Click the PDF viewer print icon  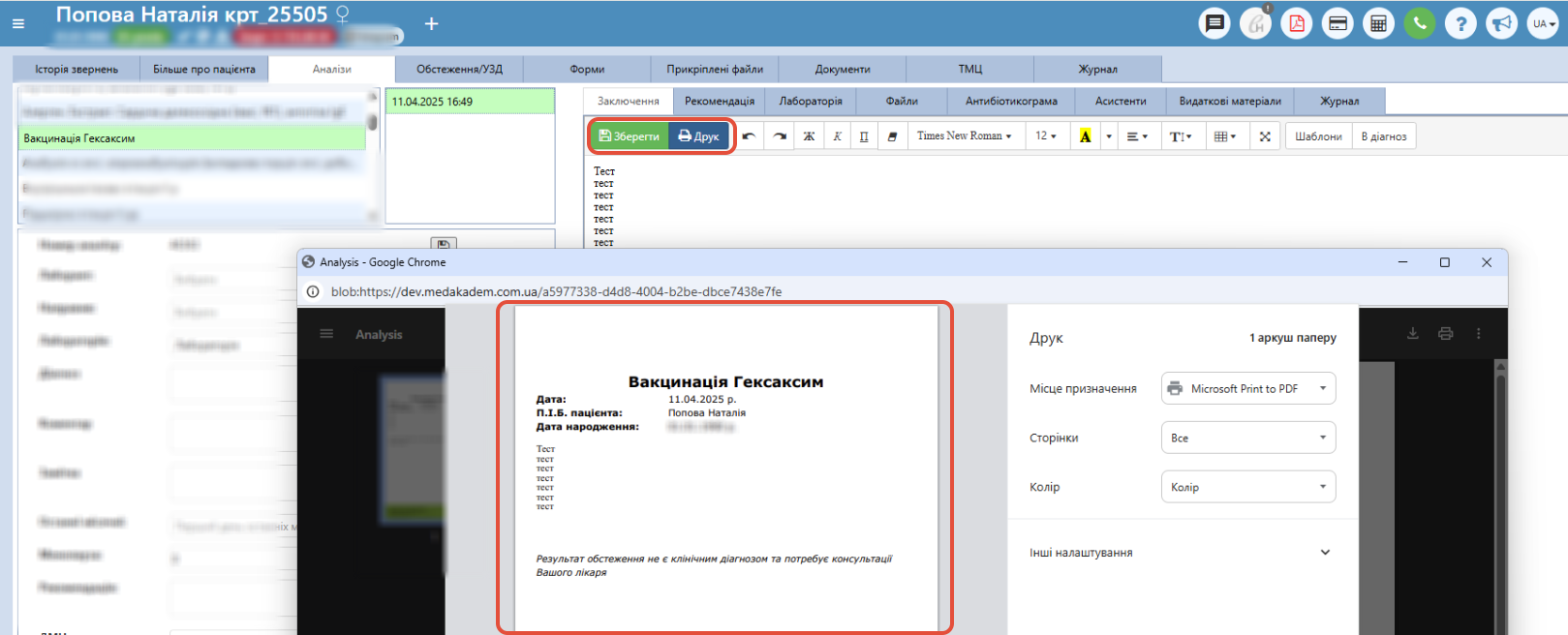[1446, 333]
